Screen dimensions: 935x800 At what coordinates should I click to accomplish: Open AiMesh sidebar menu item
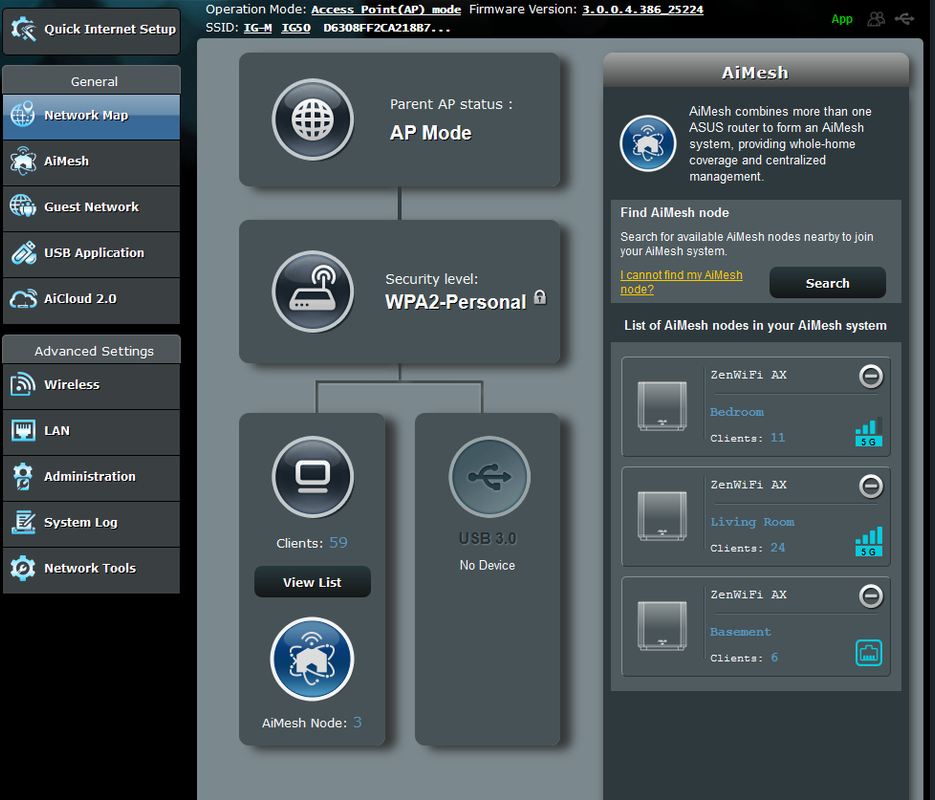pos(91,162)
